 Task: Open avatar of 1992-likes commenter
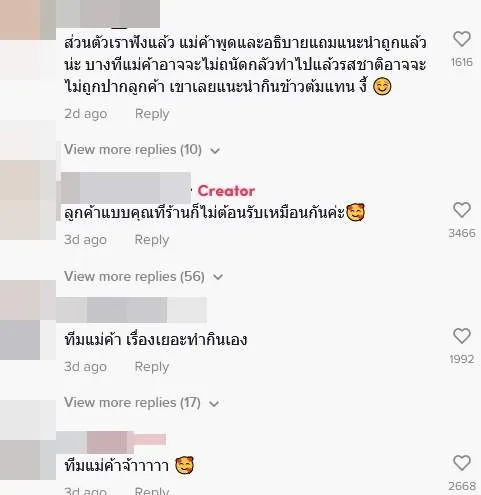[x=28, y=320]
